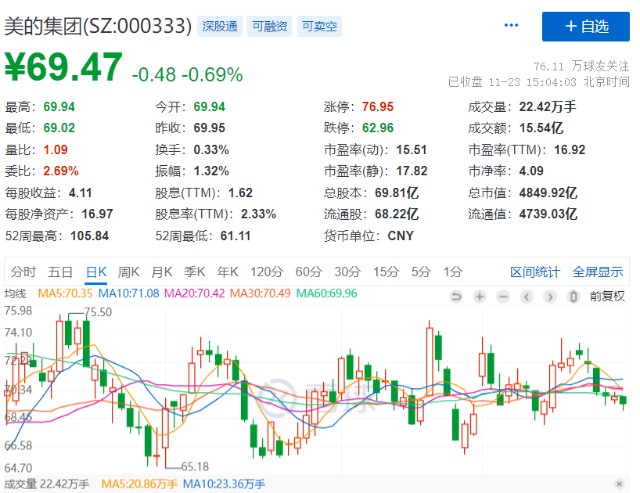The image size is (640, 493).
Task: Click the stock title 美的集团(SZ:000333)
Action: (x=98, y=26)
